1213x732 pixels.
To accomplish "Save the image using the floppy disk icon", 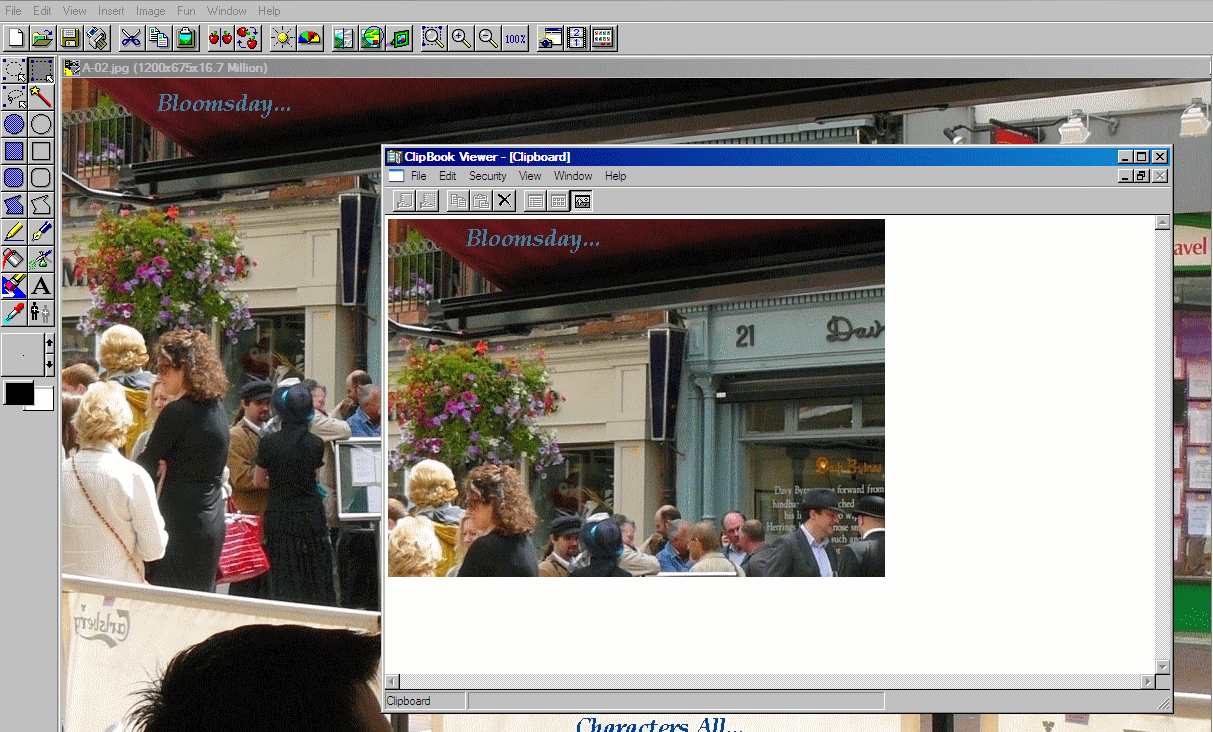I will tap(70, 38).
